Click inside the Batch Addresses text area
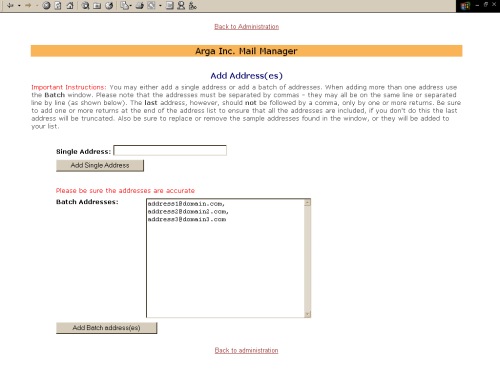 click(225, 258)
